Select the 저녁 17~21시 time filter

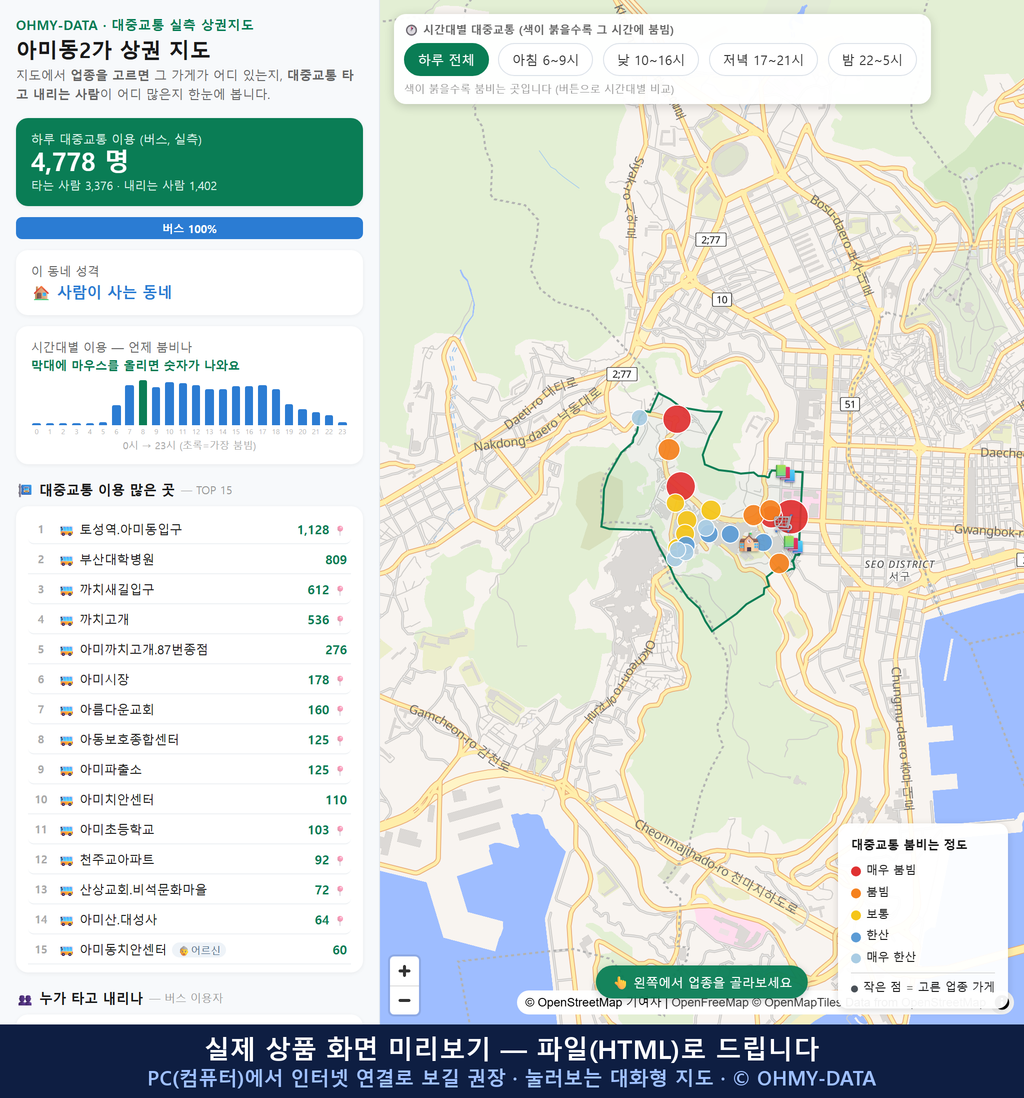pyautogui.click(x=763, y=60)
